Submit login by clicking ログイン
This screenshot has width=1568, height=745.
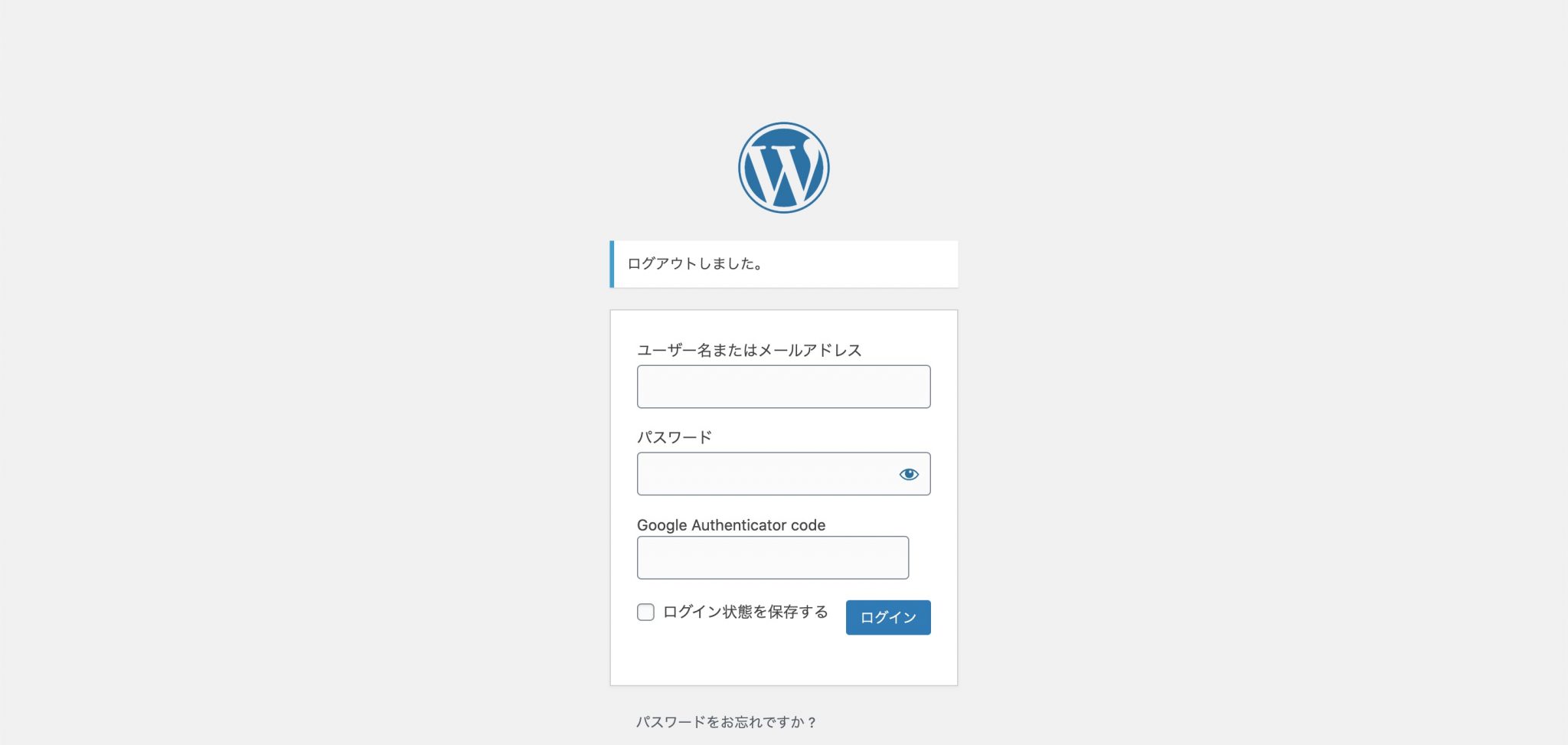coord(887,617)
